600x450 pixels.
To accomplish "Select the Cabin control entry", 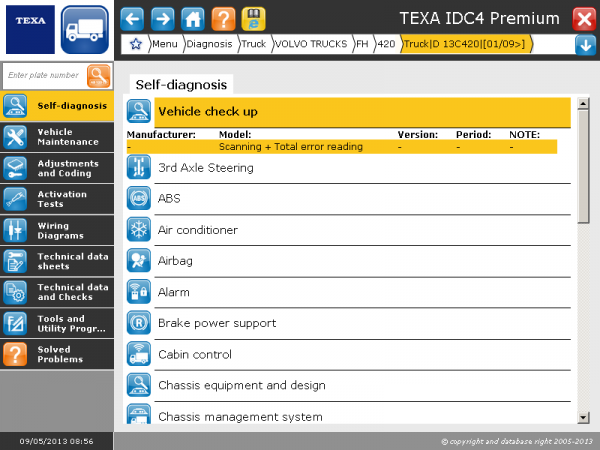I will pyautogui.click(x=362, y=355).
